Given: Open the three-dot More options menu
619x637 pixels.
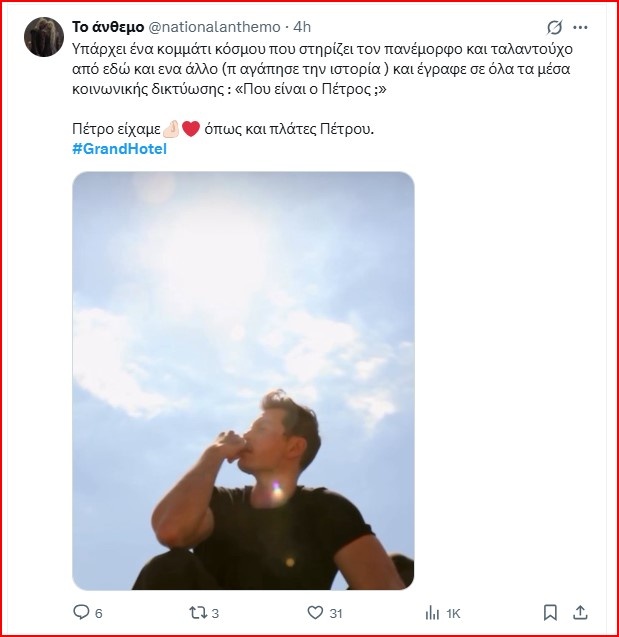Looking at the screenshot, I should 584,27.
